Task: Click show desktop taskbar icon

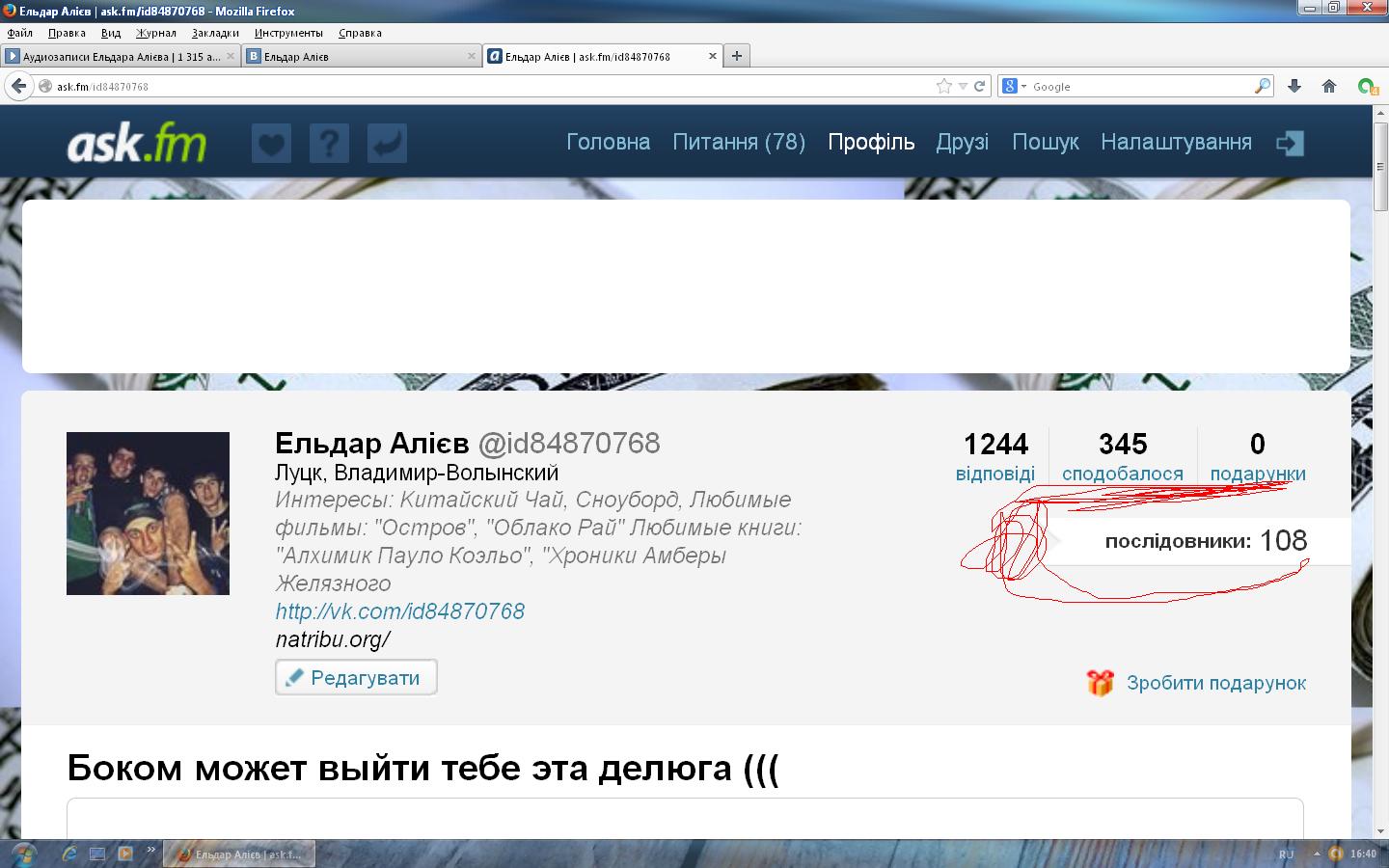Action: 97,854
